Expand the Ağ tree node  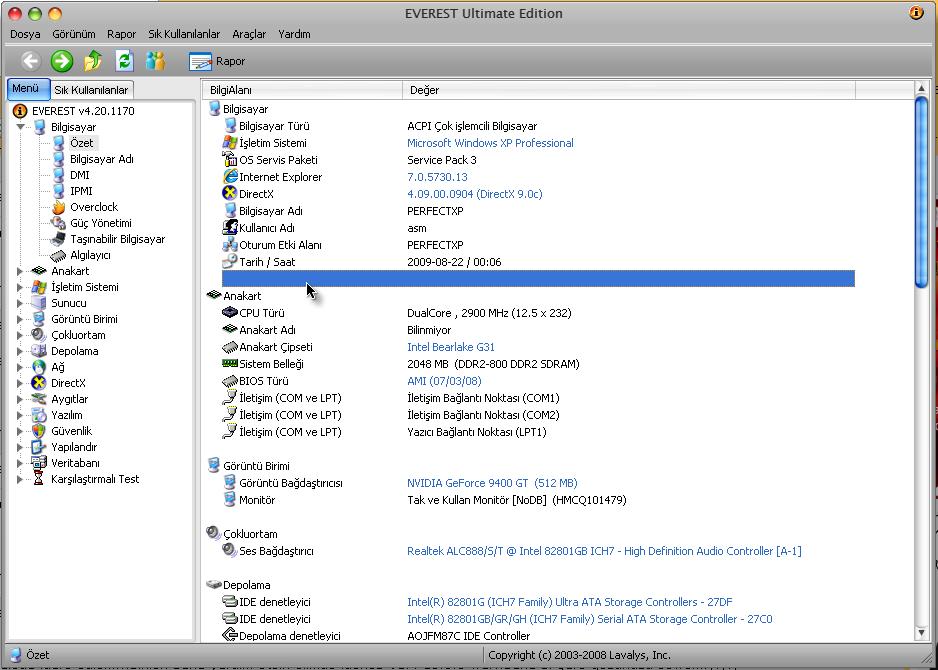(x=20, y=367)
